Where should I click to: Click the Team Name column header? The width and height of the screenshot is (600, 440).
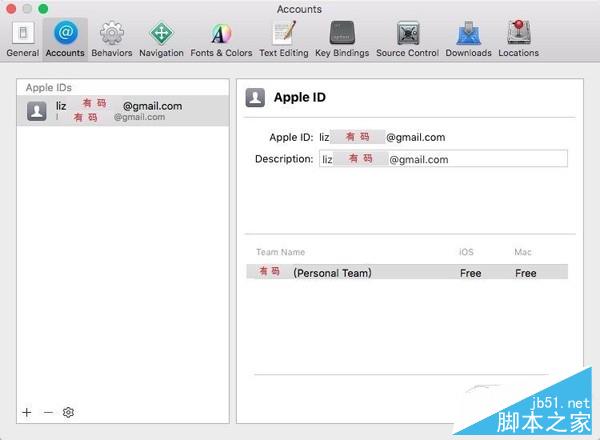click(280, 252)
